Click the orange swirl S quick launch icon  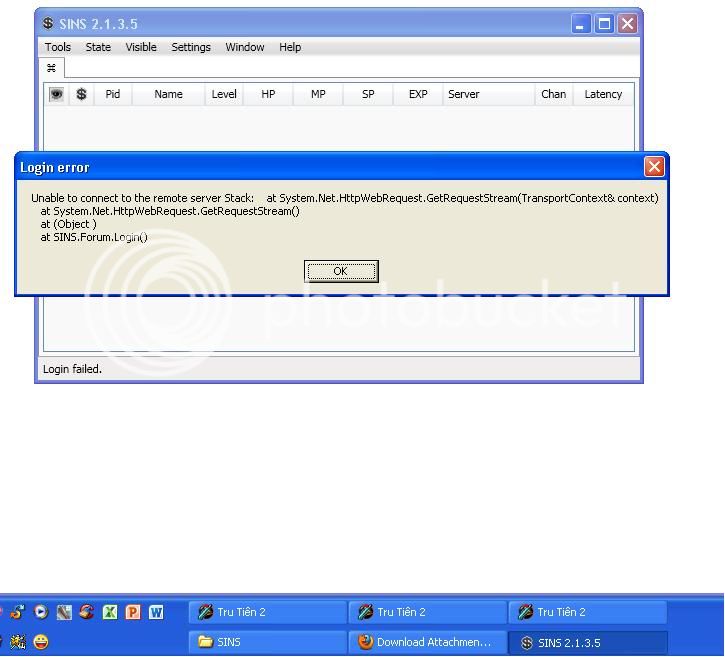pyautogui.click(x=18, y=612)
